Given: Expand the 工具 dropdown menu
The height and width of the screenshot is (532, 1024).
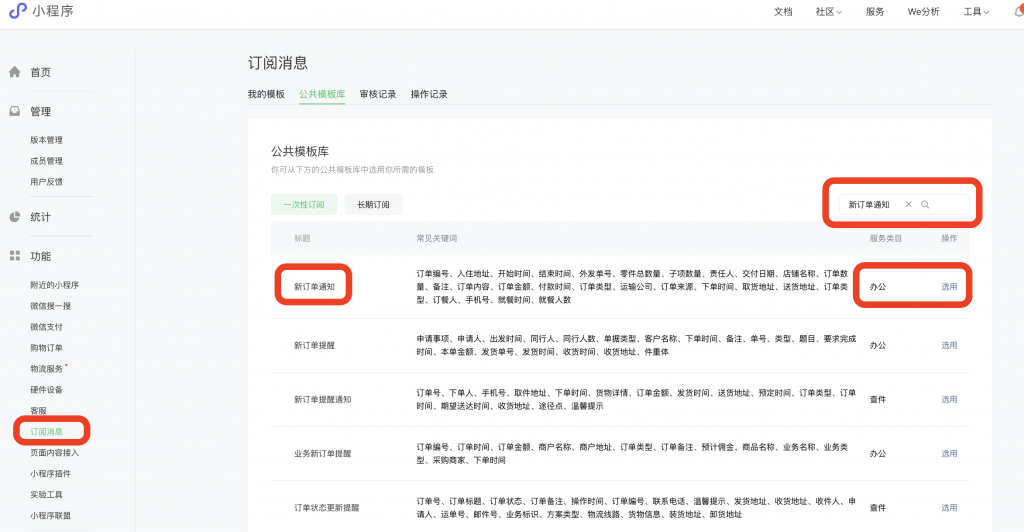Looking at the screenshot, I should 976,12.
